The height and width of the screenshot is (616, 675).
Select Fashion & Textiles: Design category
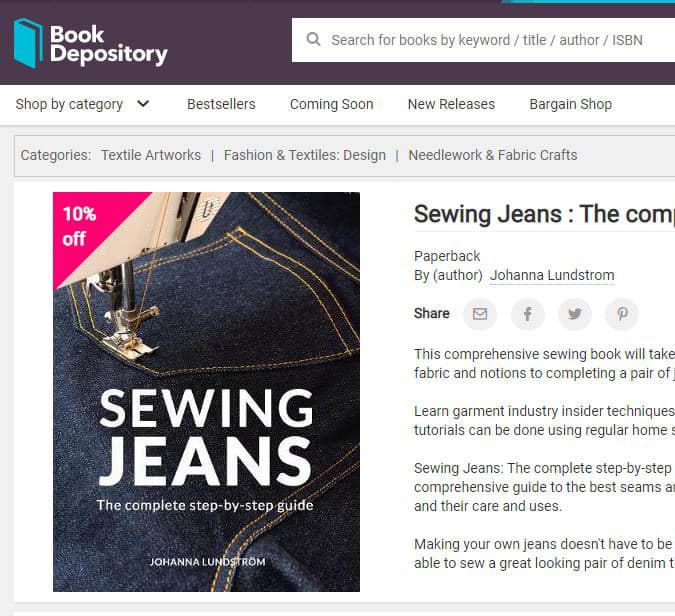click(304, 155)
